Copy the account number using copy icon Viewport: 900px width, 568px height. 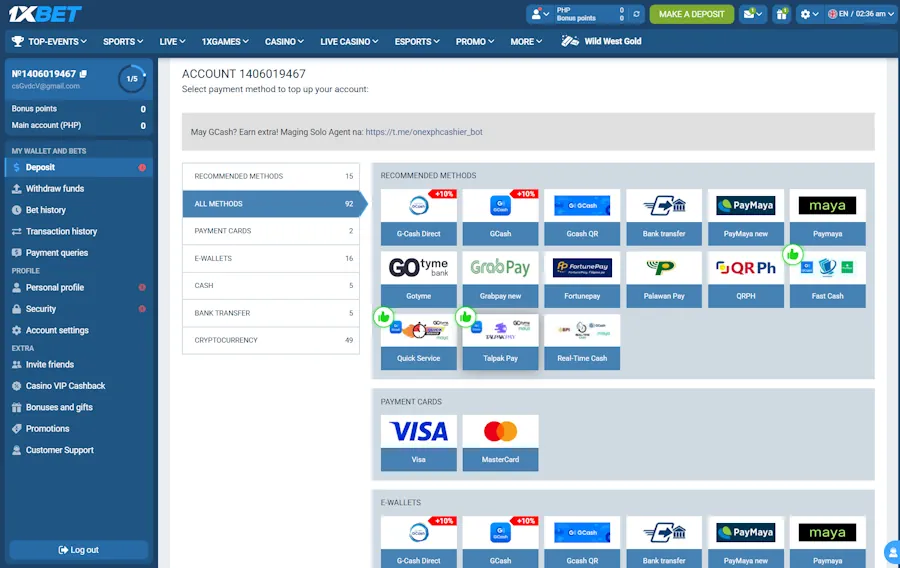[83, 74]
